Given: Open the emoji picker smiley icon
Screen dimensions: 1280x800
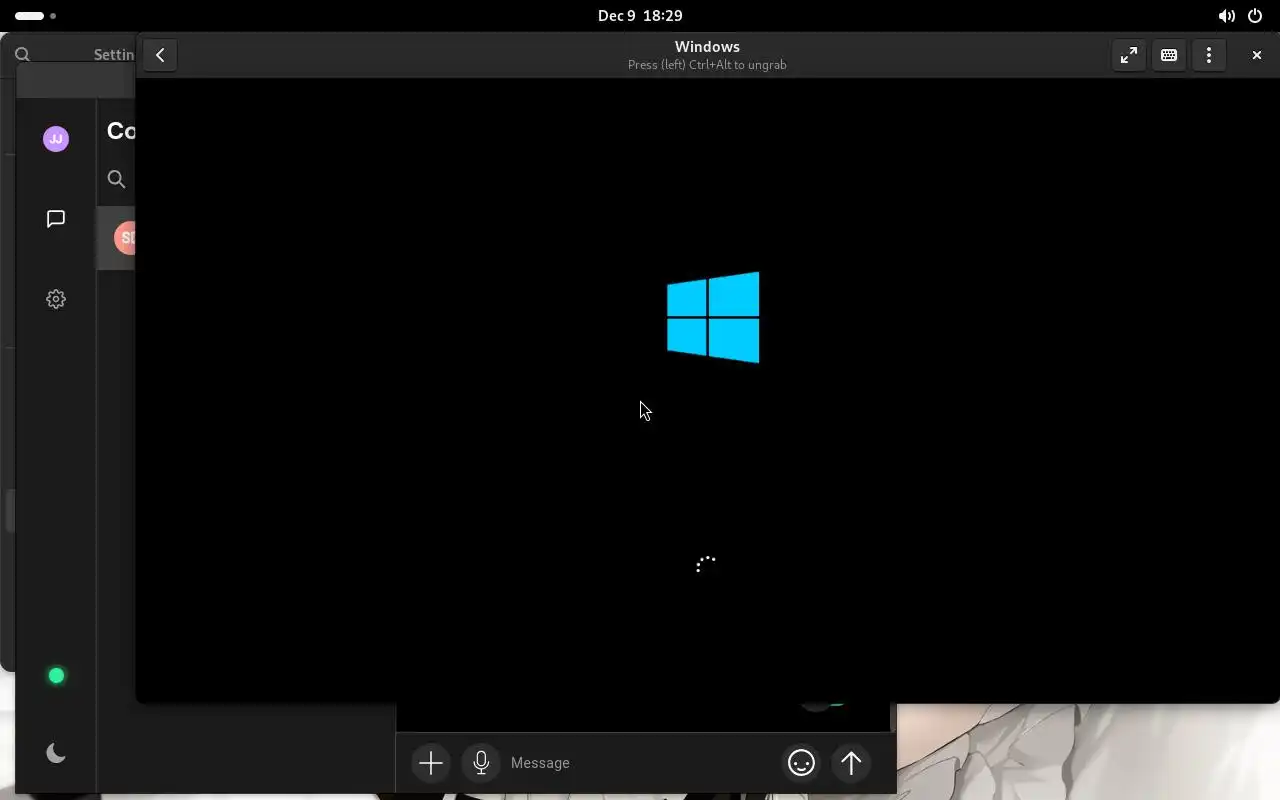Looking at the screenshot, I should tap(801, 763).
